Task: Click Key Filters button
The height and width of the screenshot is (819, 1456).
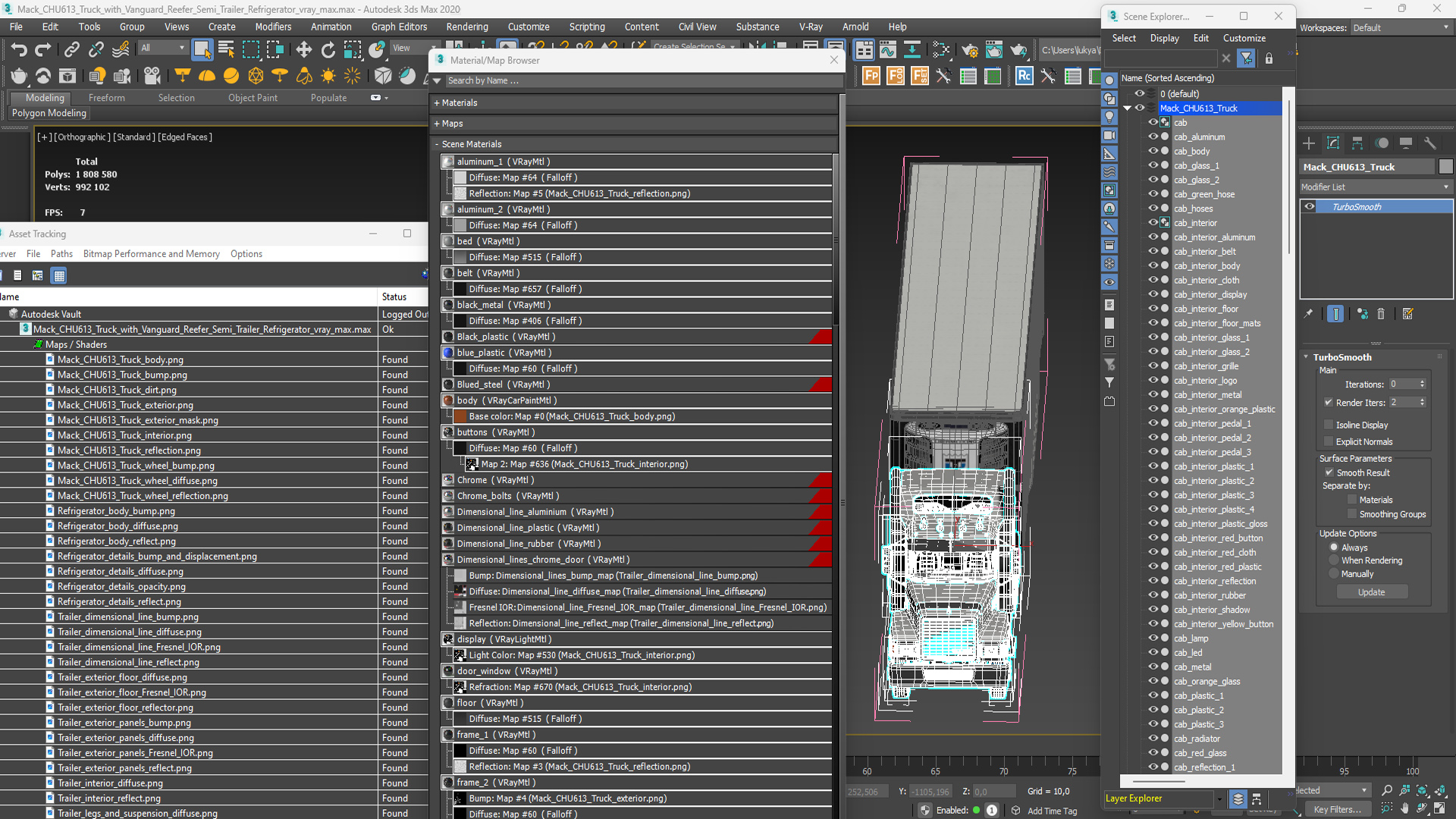Action: click(1338, 809)
